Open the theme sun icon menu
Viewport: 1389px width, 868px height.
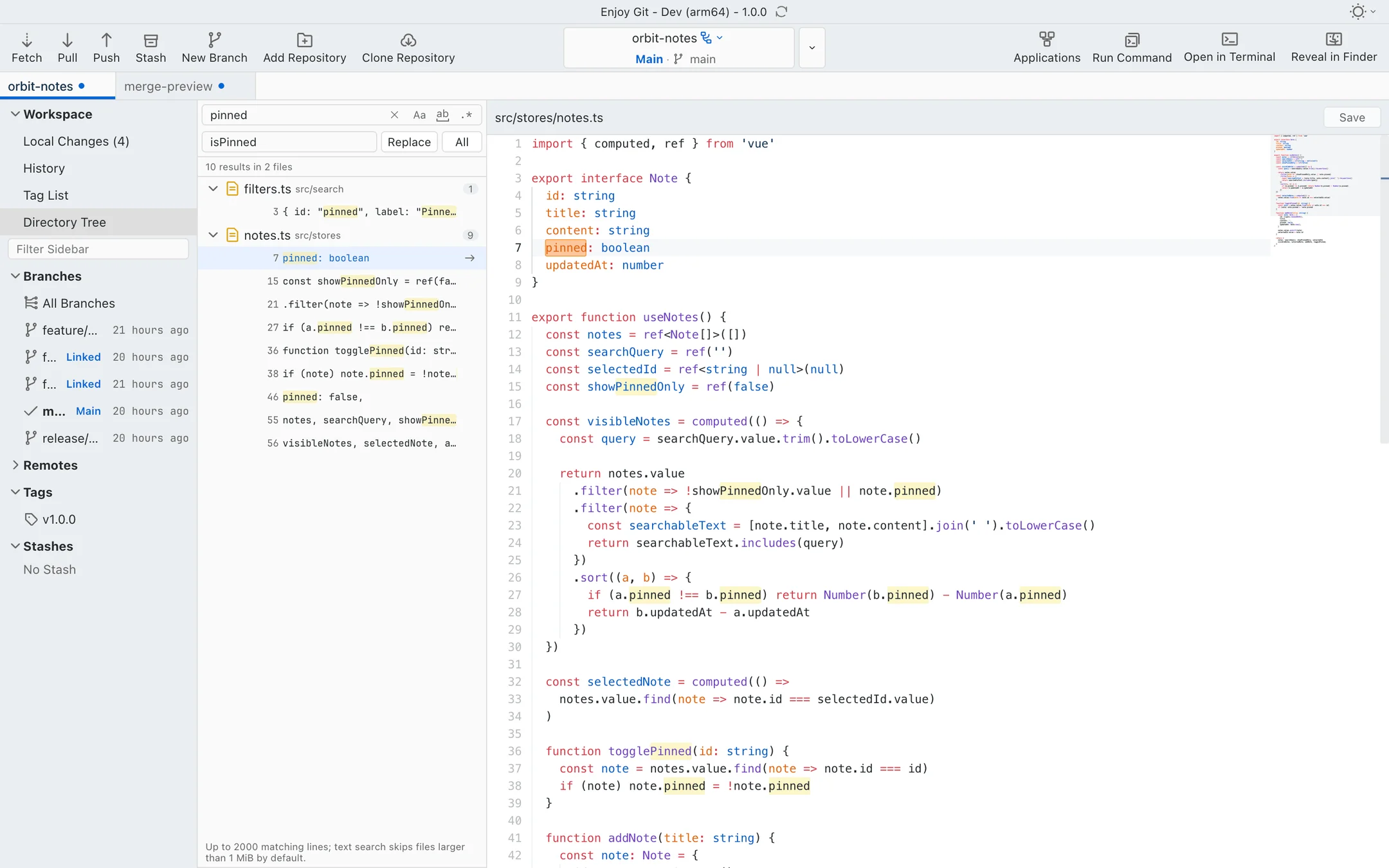tap(1361, 12)
